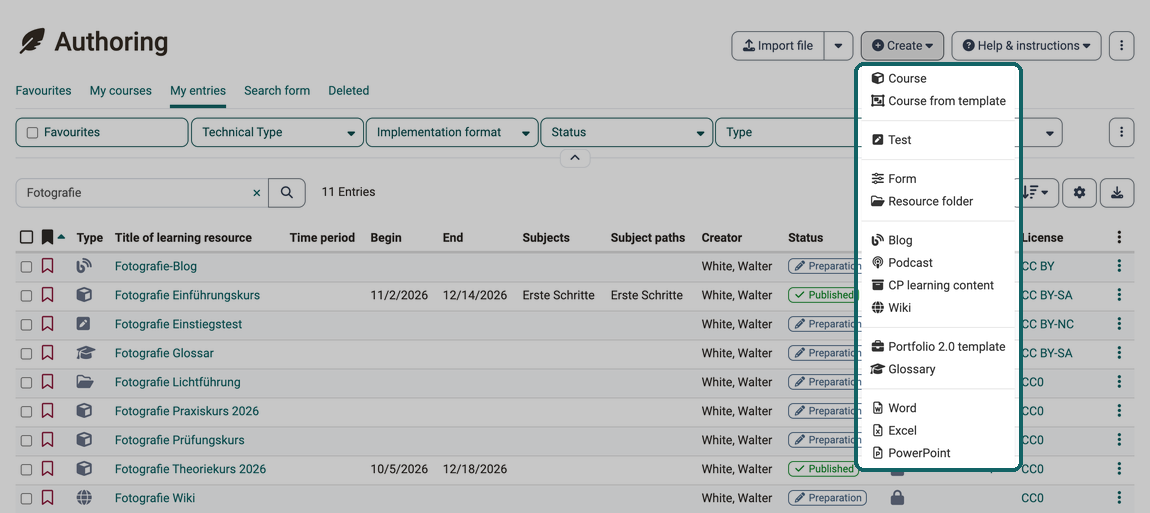Image resolution: width=1150 pixels, height=513 pixels.
Task: Open the filter bar three-dot menu
Action: click(1121, 133)
